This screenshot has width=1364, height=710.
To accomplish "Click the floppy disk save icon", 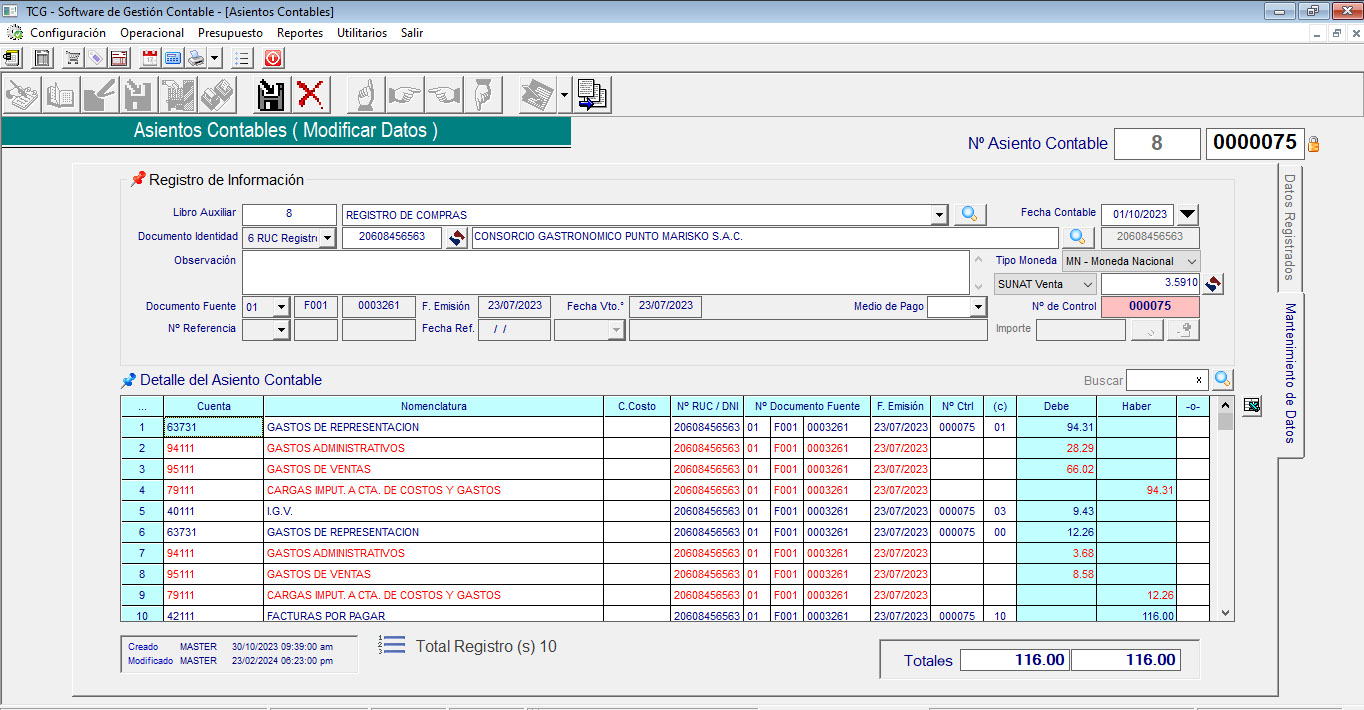I will pyautogui.click(x=272, y=95).
